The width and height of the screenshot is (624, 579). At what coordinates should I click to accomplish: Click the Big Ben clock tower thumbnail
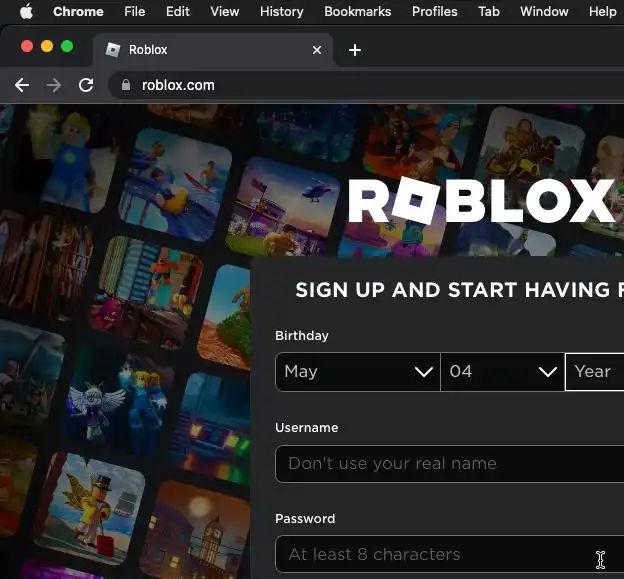tap(197, 529)
